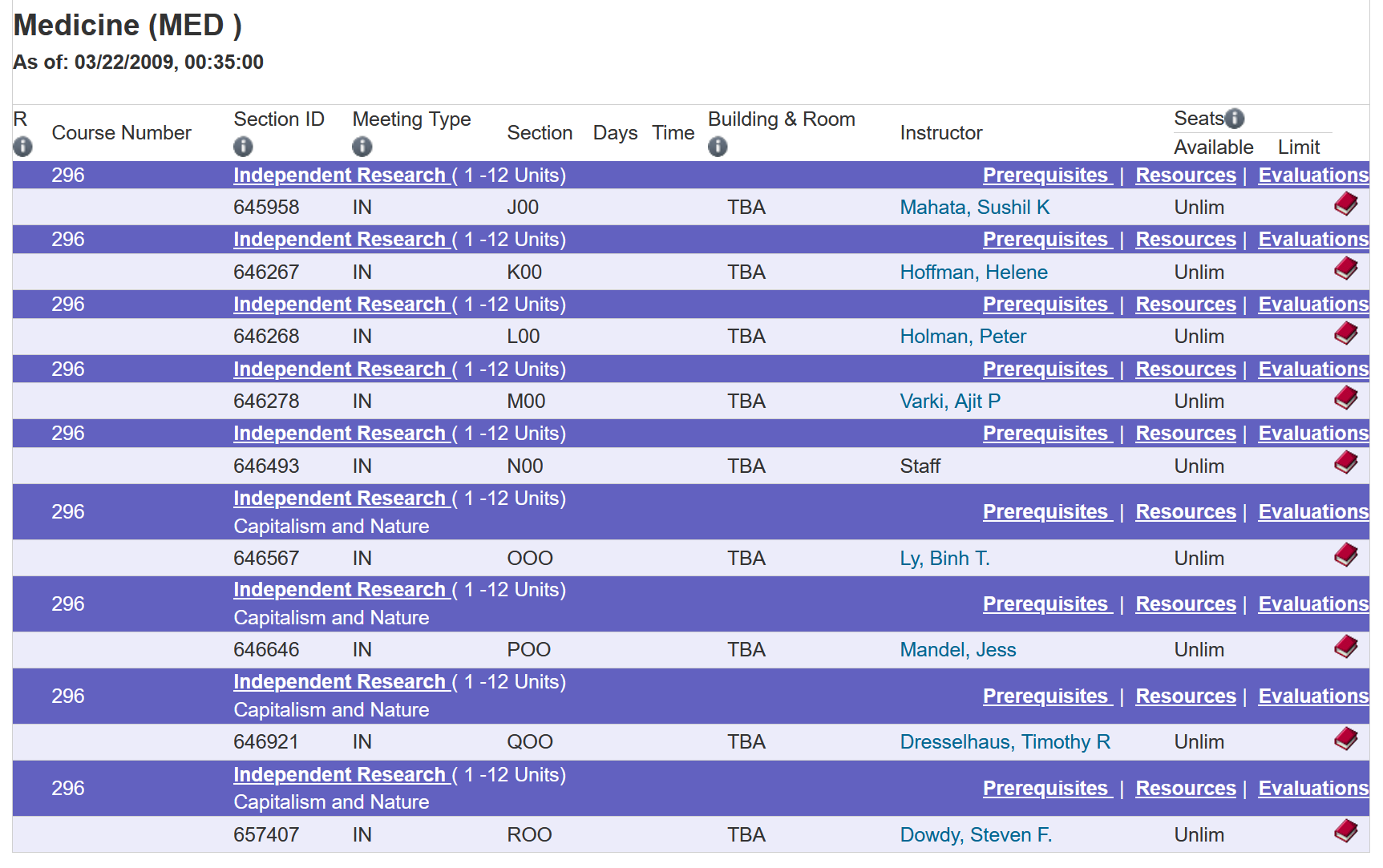View Prerequisites above the Dowdy row

[1047, 788]
